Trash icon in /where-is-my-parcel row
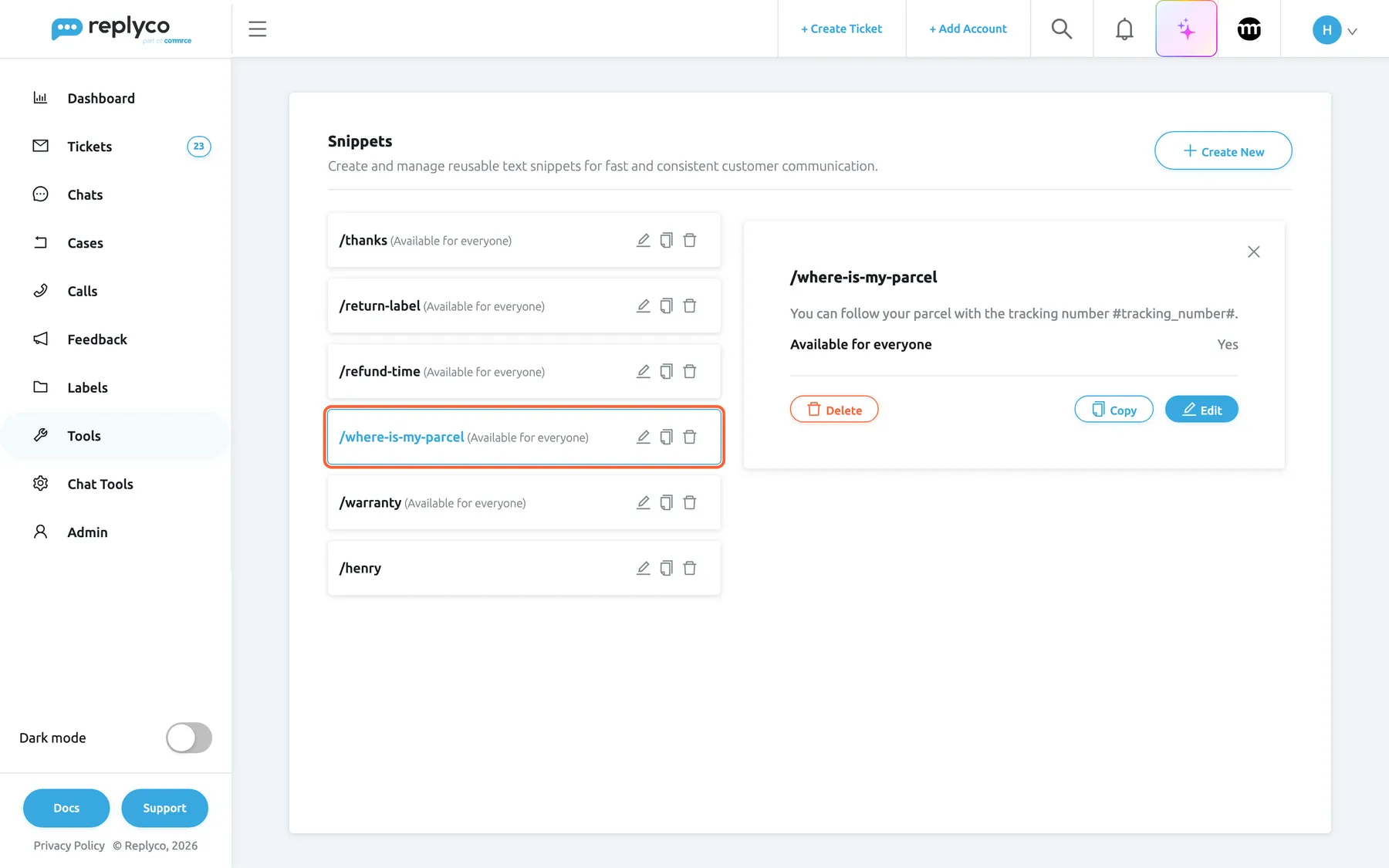 coord(690,437)
